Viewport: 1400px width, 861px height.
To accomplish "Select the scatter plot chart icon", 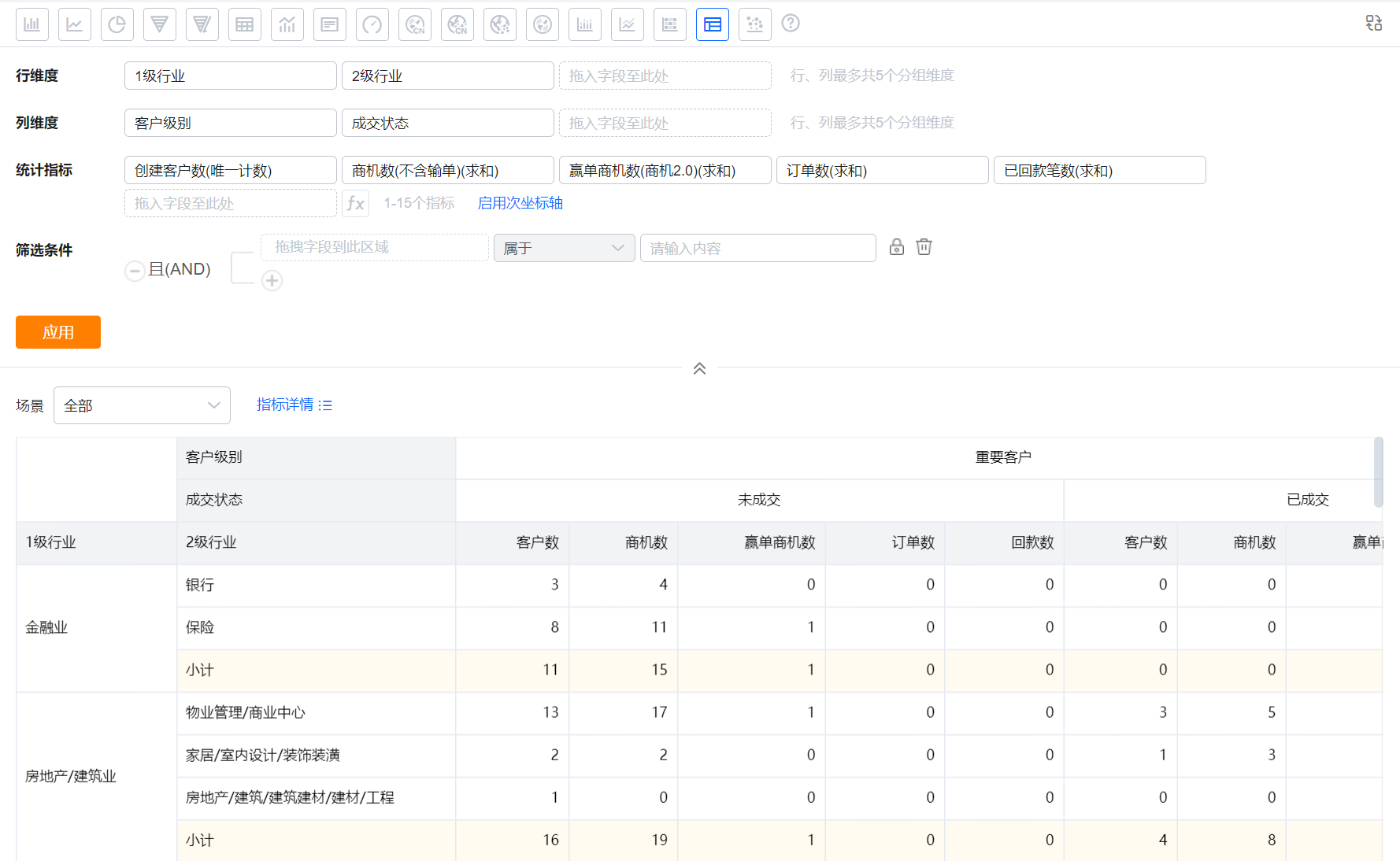I will point(755,24).
